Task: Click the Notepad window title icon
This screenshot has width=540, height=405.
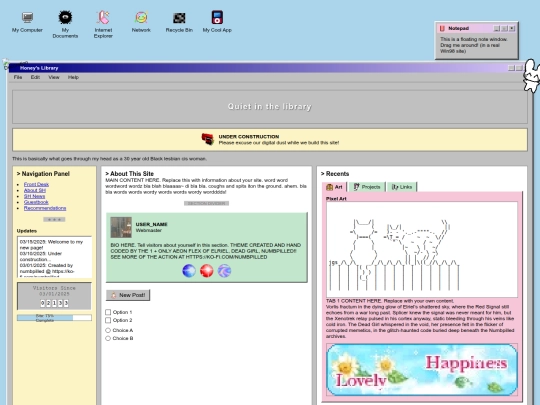Action: pyautogui.click(x=442, y=28)
